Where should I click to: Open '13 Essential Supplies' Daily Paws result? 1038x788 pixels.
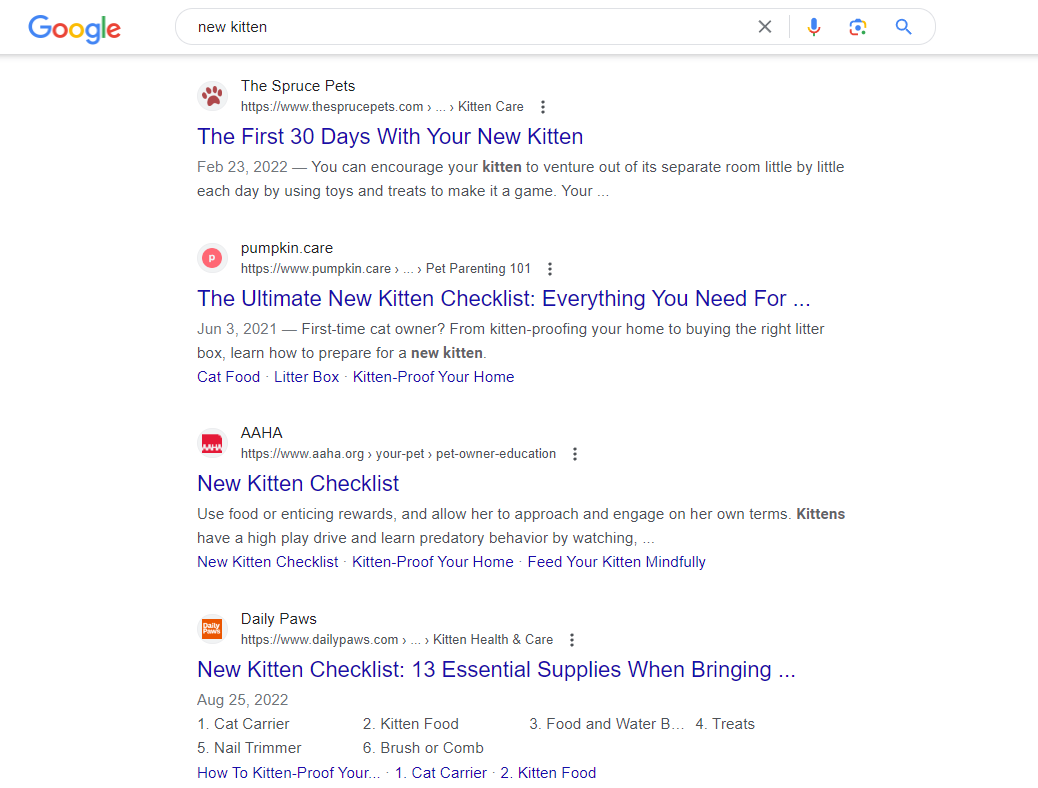[496, 669]
